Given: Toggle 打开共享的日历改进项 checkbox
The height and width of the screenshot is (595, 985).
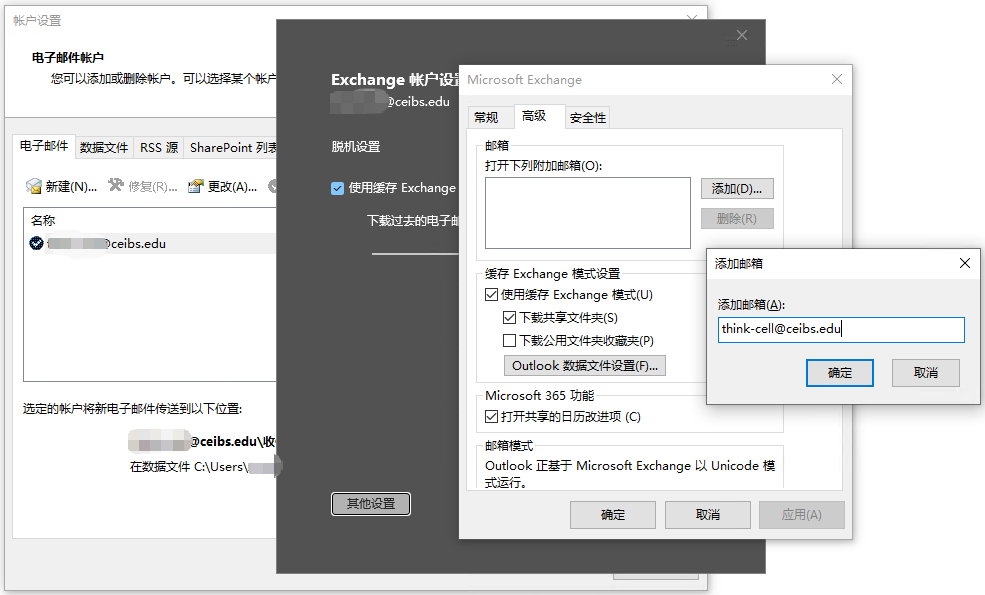Looking at the screenshot, I should 492,417.
